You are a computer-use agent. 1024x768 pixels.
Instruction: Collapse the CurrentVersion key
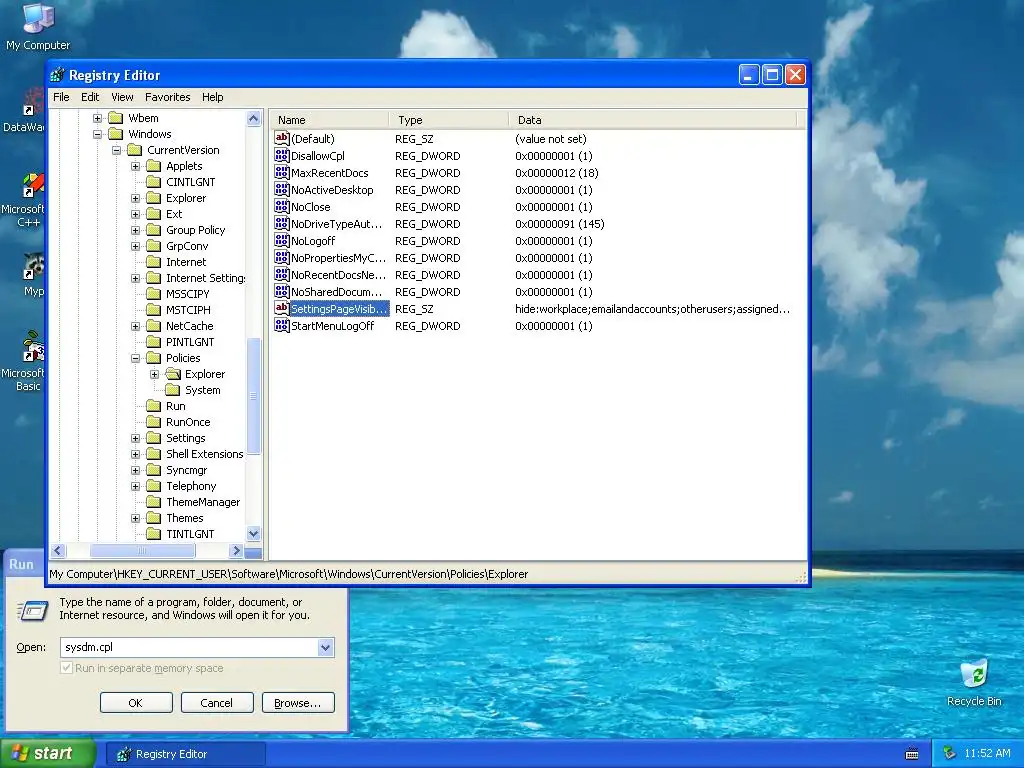coord(116,150)
